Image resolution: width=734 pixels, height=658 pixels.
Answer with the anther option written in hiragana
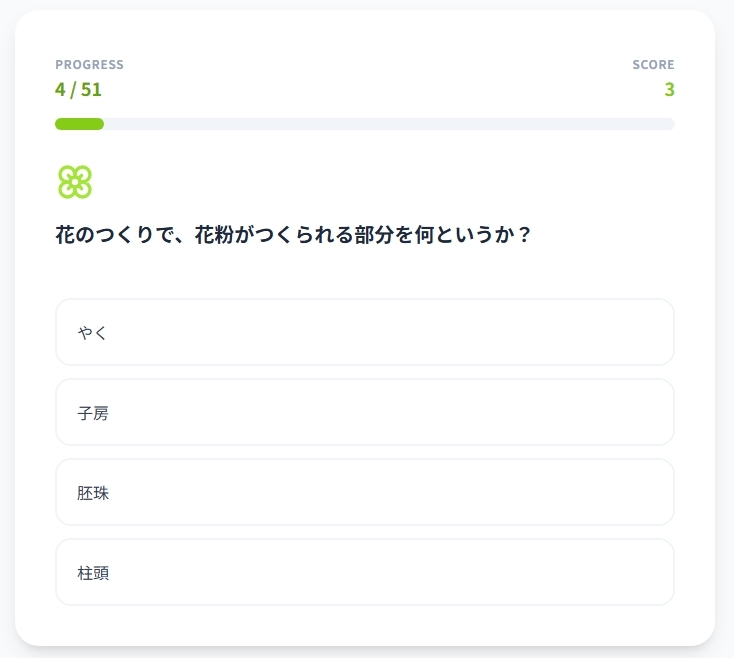[x=365, y=332]
